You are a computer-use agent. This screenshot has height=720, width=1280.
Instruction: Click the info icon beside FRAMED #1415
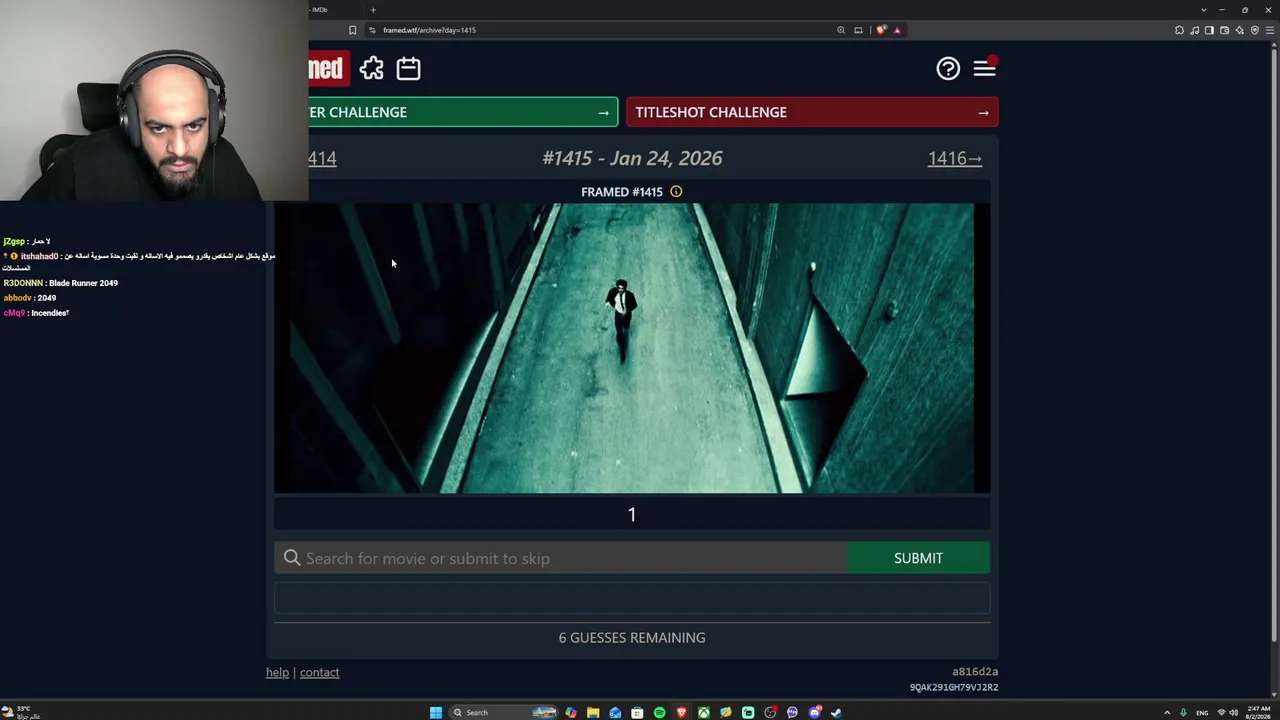click(x=676, y=191)
